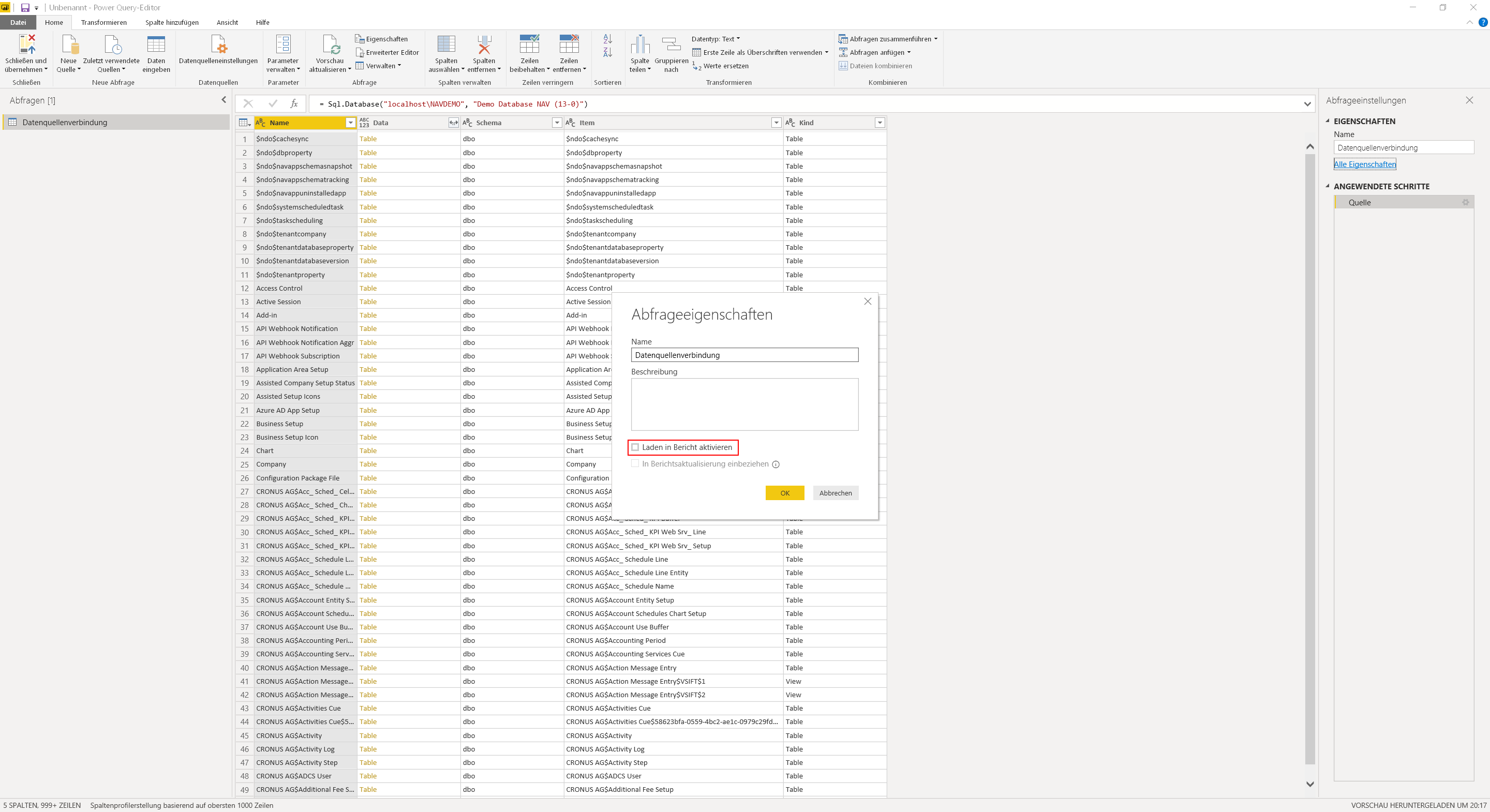
Task: Select the Spalten auswählen tool
Action: tap(446, 44)
